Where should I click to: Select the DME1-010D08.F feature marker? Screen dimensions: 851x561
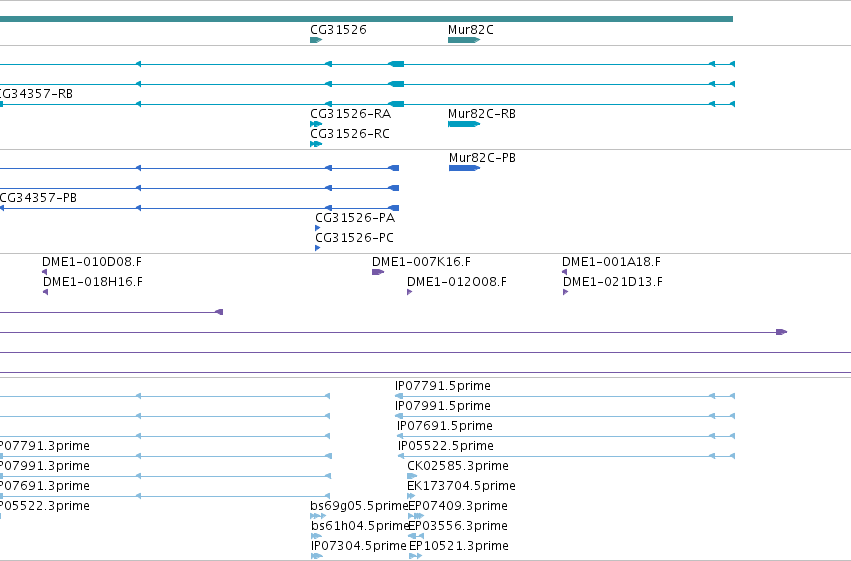click(45, 272)
